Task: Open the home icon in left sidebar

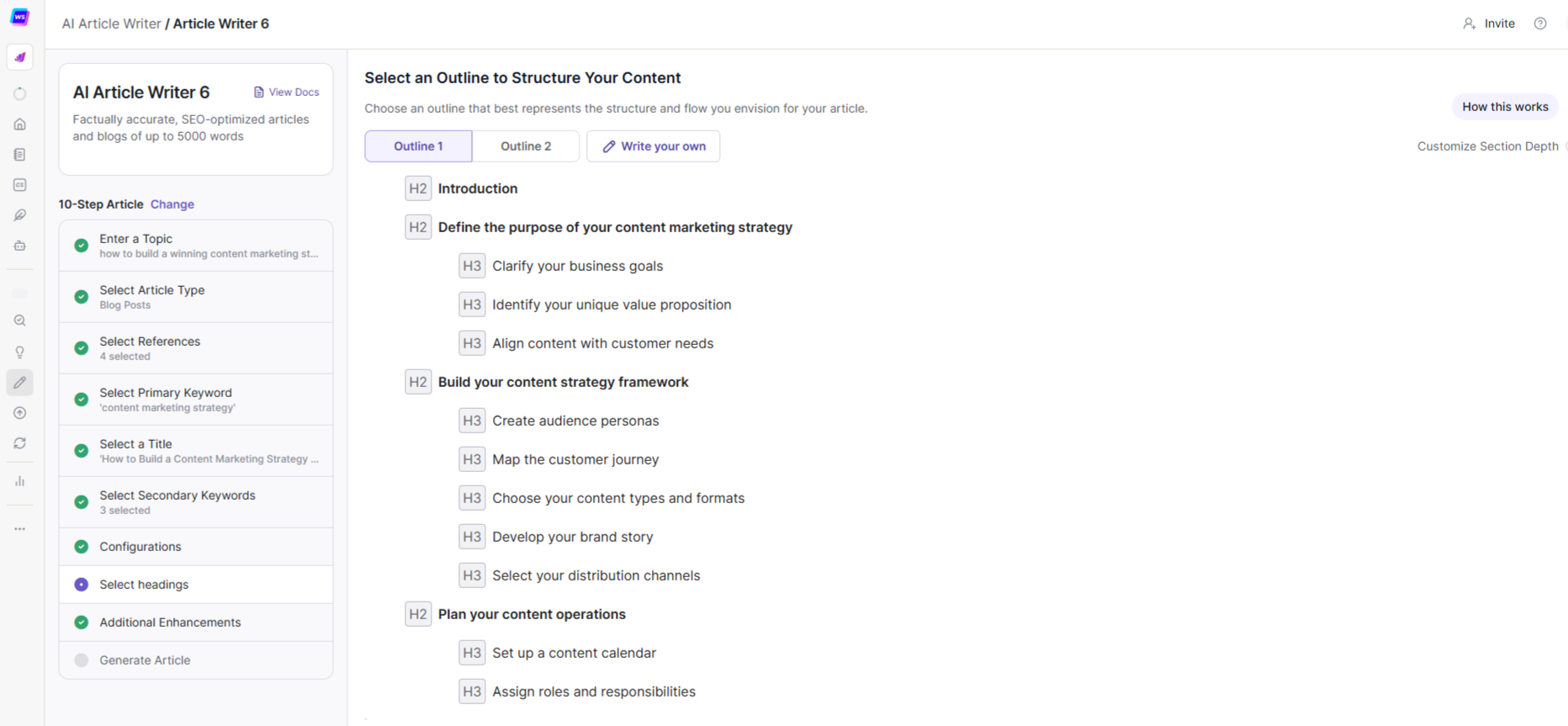Action: coord(19,125)
